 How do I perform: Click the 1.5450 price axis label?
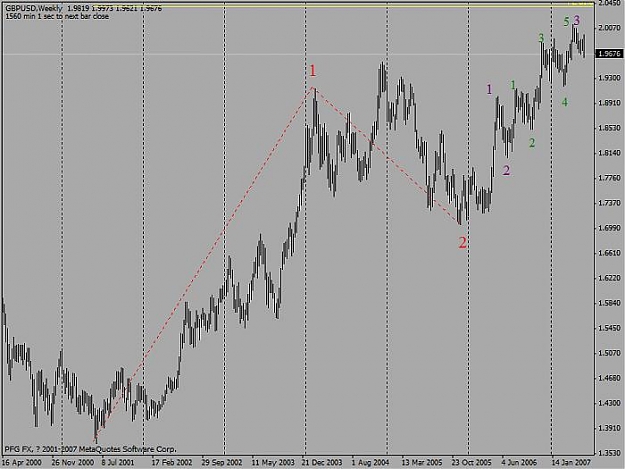coord(610,328)
